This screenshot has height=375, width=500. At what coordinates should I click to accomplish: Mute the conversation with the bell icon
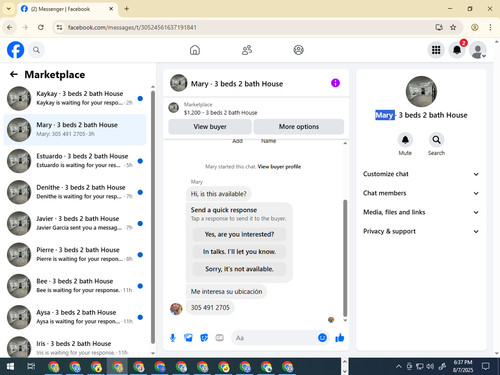[x=405, y=140]
